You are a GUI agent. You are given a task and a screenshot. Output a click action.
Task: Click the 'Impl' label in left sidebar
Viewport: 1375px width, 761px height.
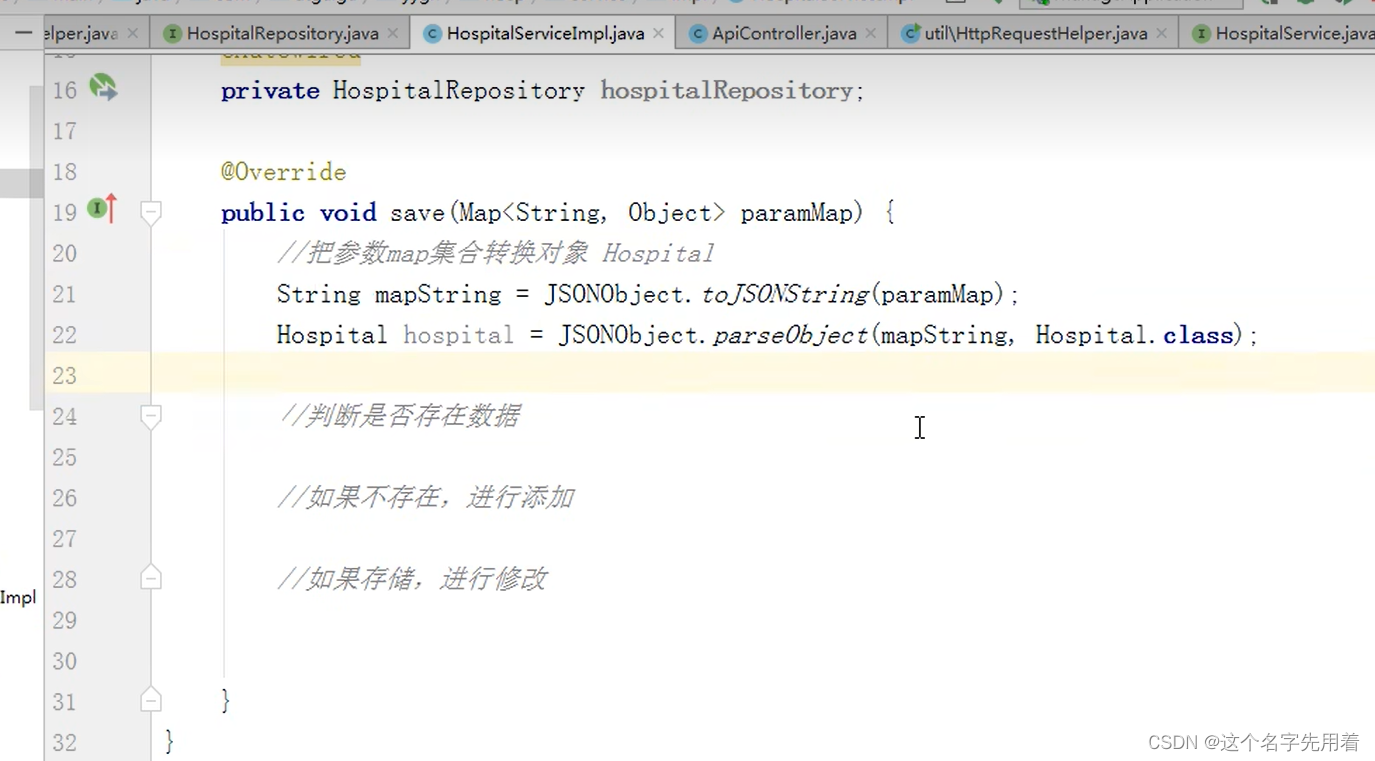[x=18, y=598]
